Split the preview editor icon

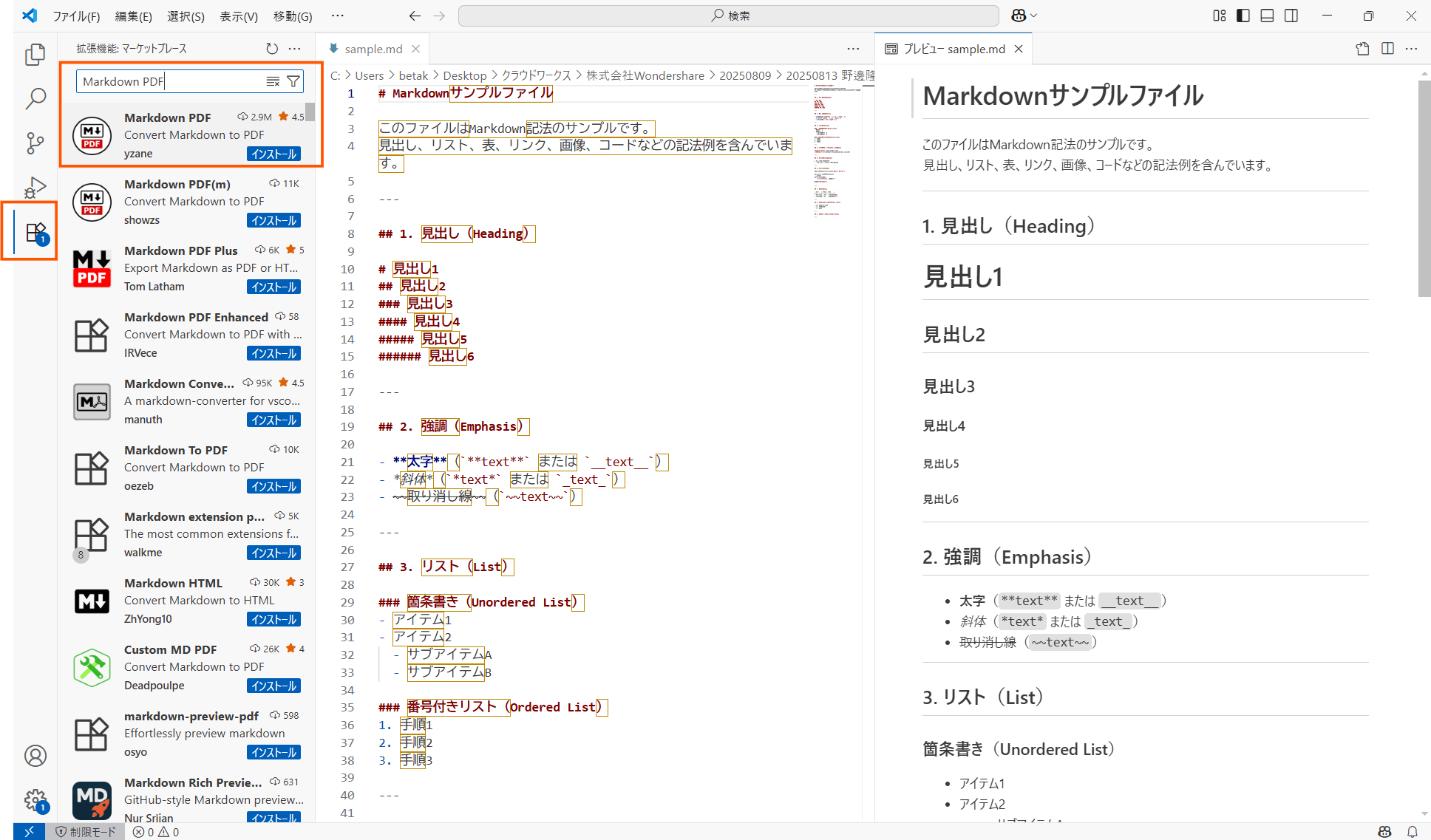(1386, 48)
